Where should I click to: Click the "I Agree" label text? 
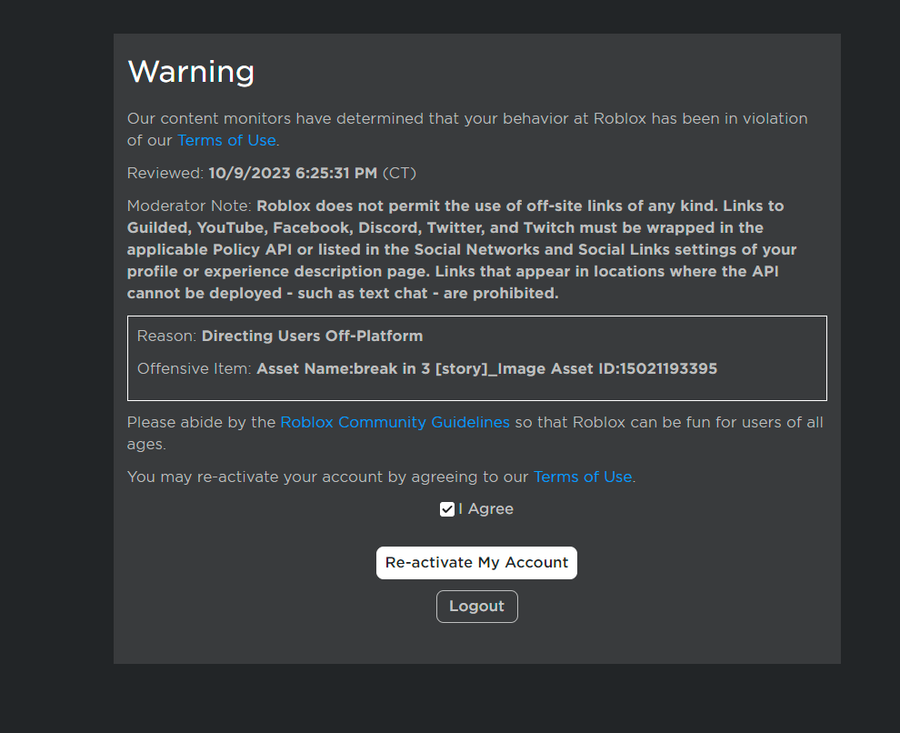(x=486, y=509)
